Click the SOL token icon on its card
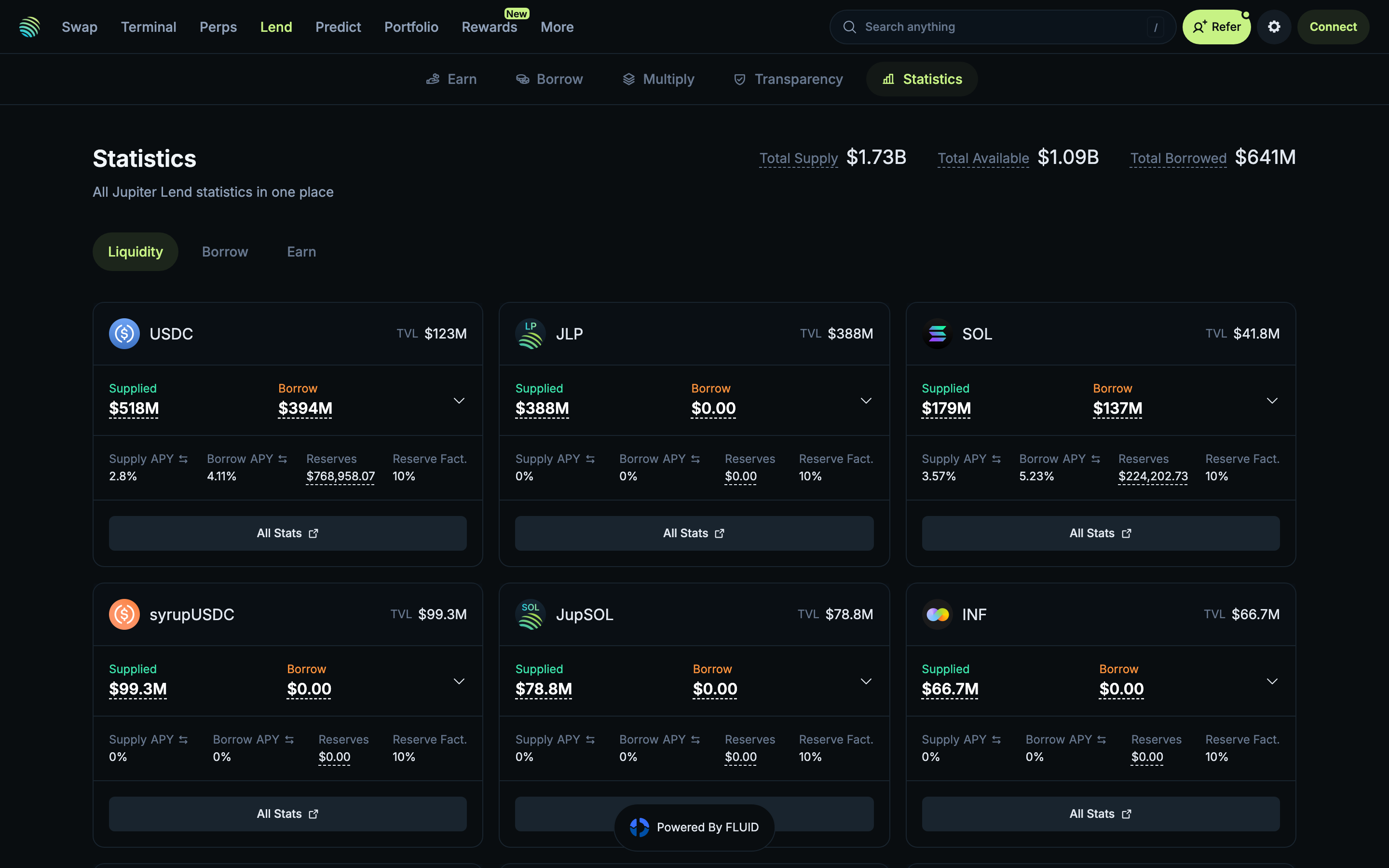1389x868 pixels. [x=937, y=333]
